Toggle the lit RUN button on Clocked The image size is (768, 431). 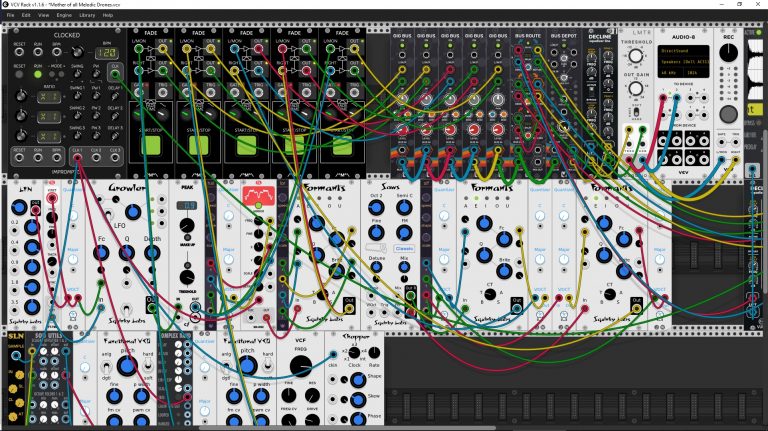pos(38,74)
